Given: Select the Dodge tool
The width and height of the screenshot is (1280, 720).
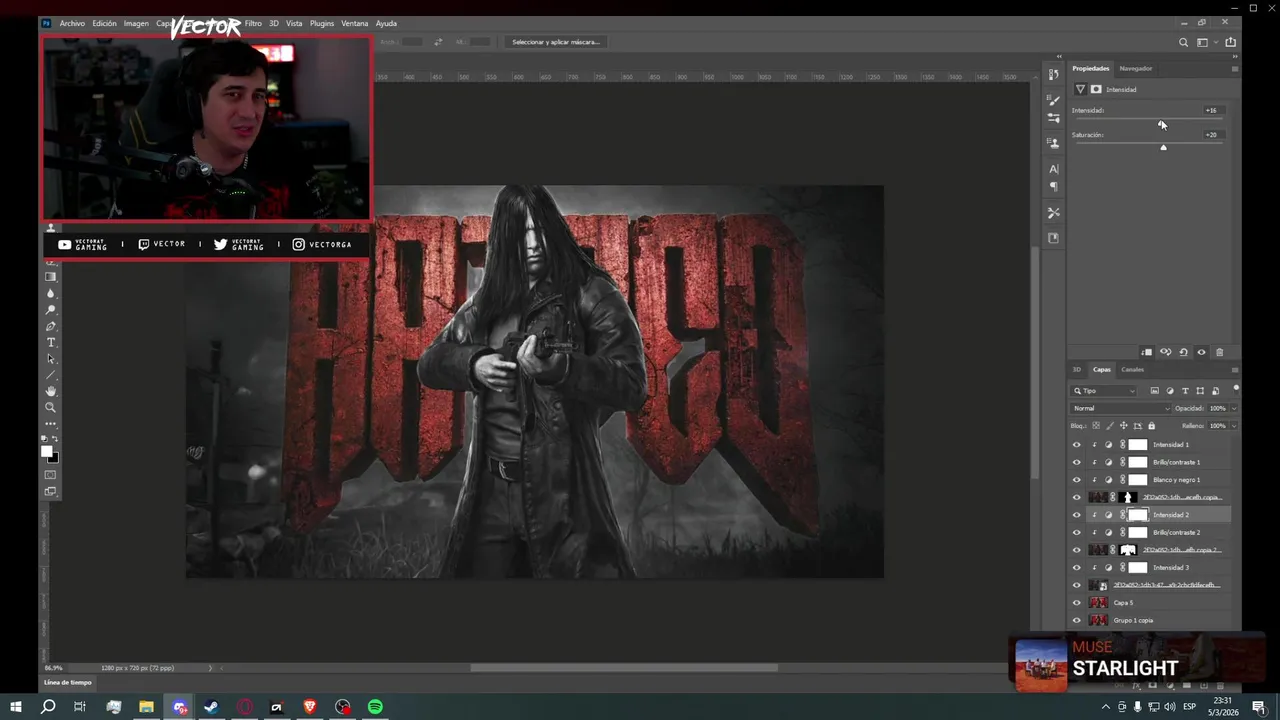Looking at the screenshot, I should (51, 310).
